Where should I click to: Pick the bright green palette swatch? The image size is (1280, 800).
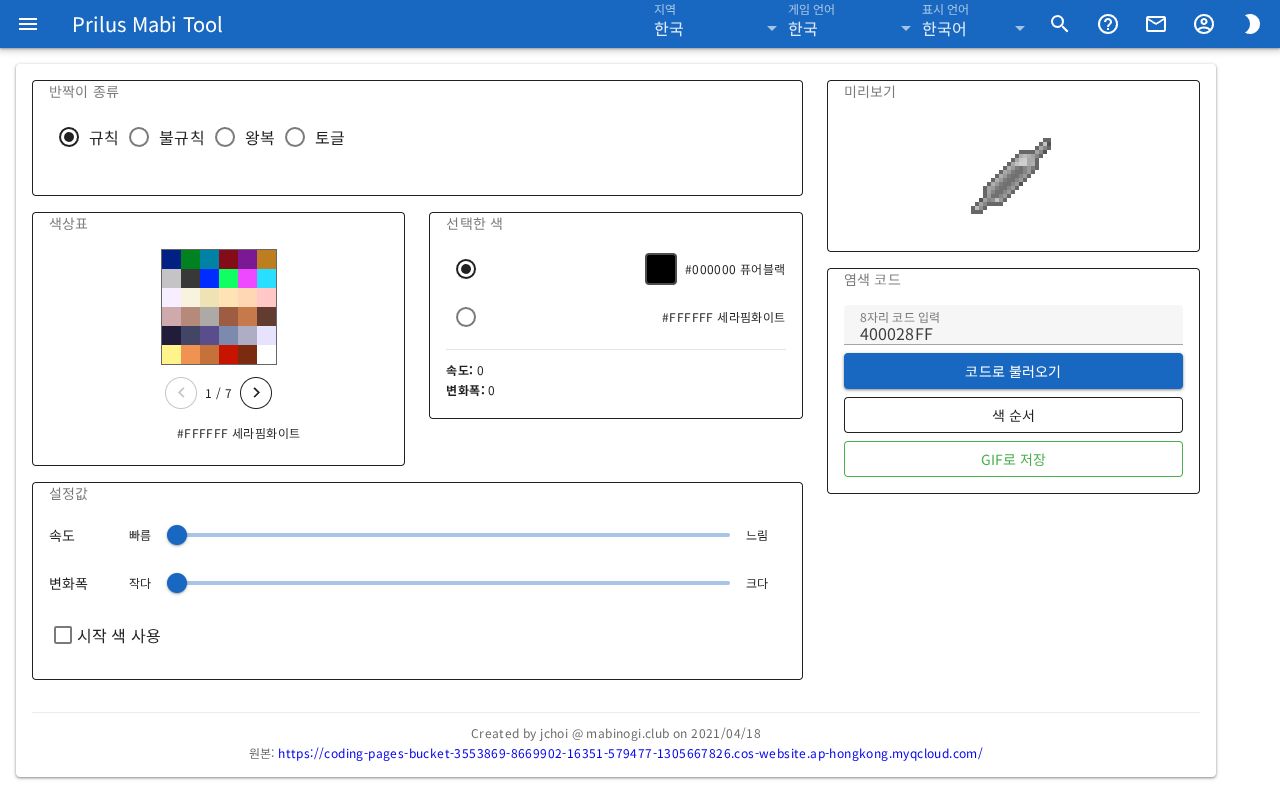228,278
